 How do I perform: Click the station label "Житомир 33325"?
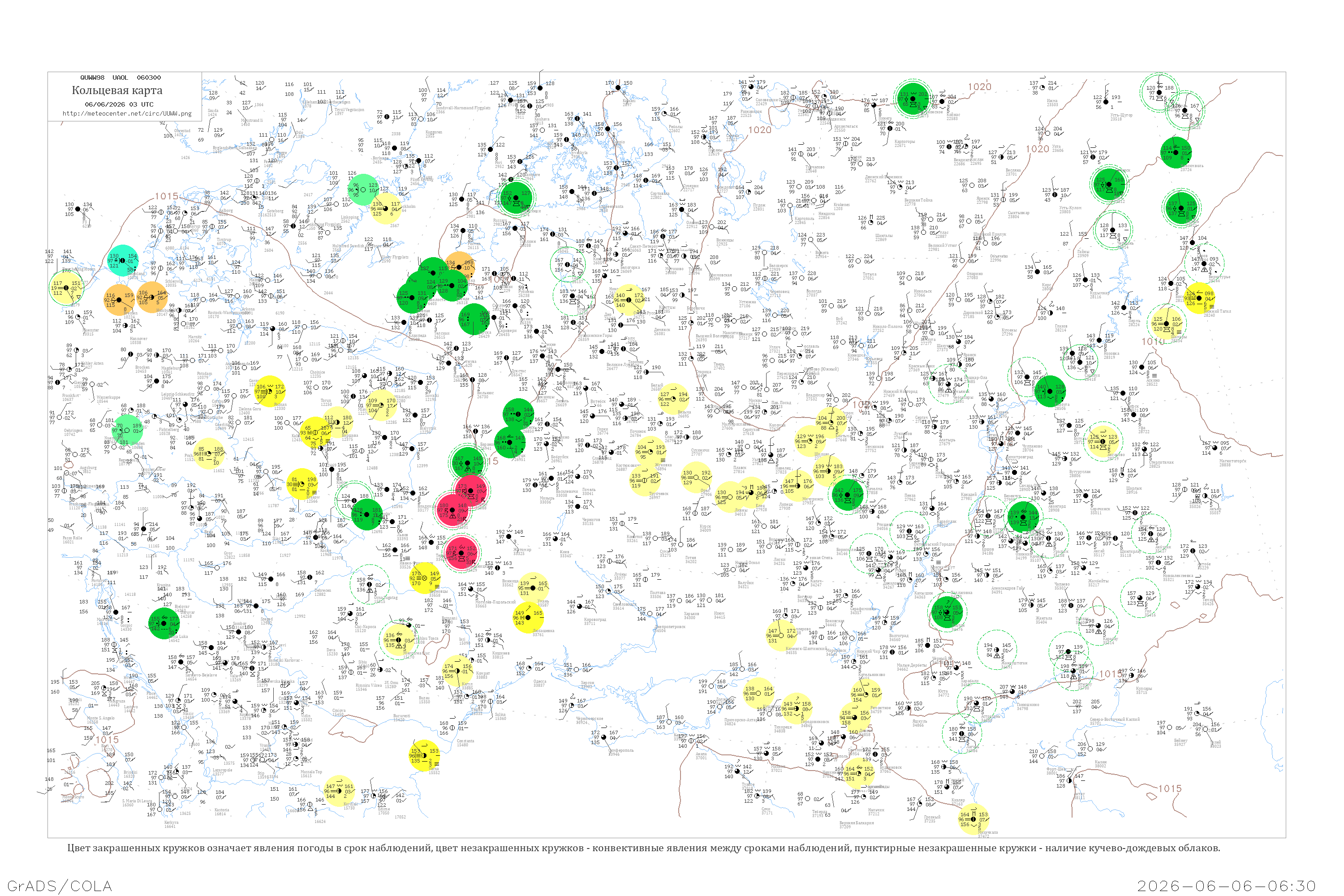[522, 551]
